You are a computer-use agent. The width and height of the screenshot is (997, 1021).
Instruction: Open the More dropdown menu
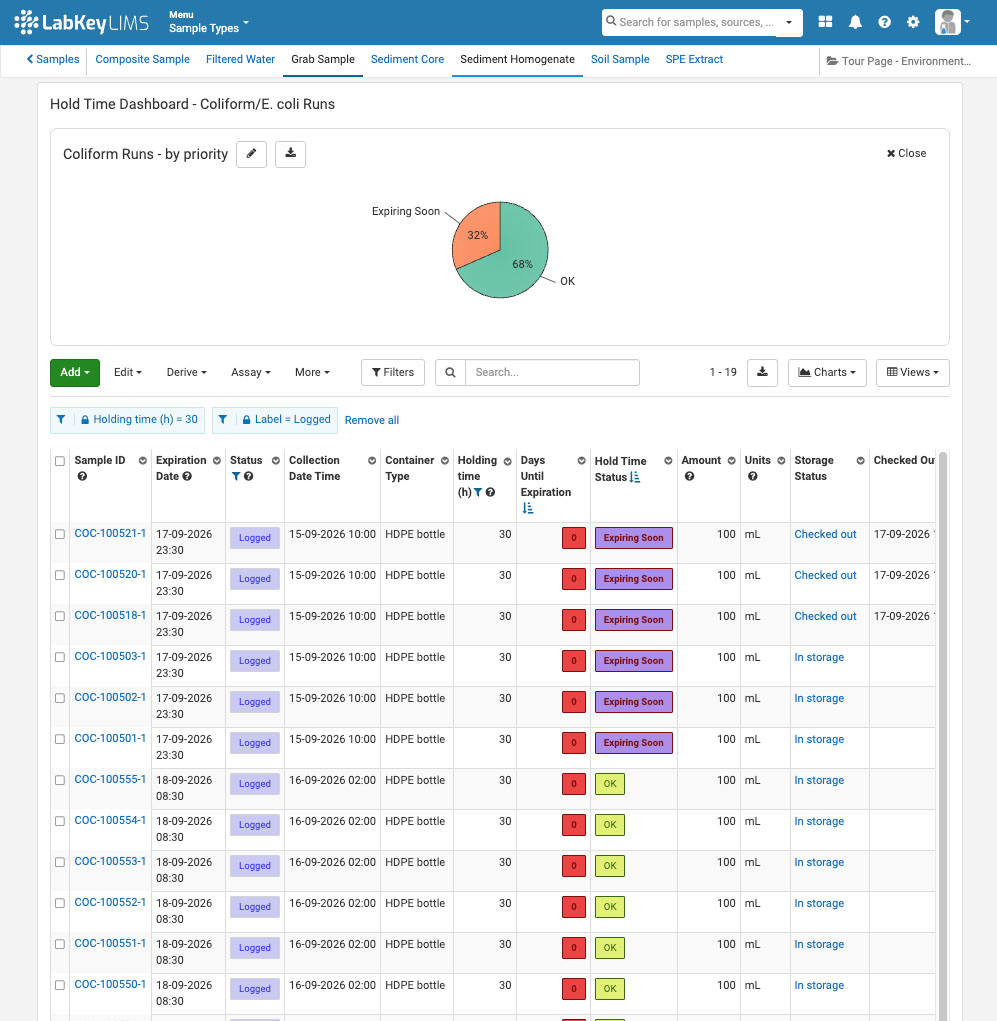(312, 372)
